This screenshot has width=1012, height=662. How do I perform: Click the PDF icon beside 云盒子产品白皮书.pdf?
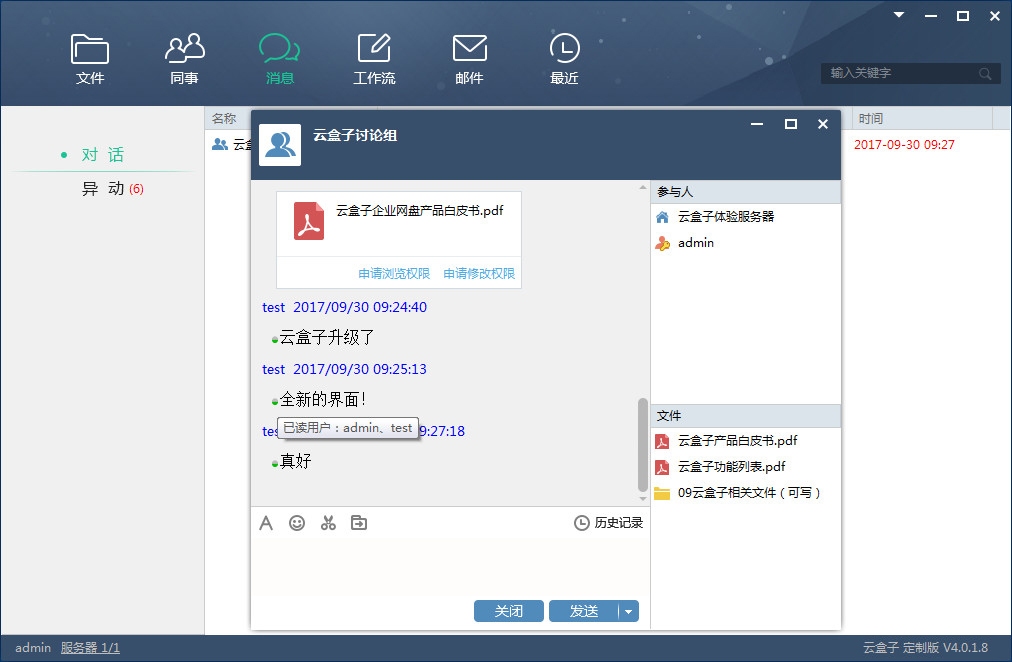point(662,441)
